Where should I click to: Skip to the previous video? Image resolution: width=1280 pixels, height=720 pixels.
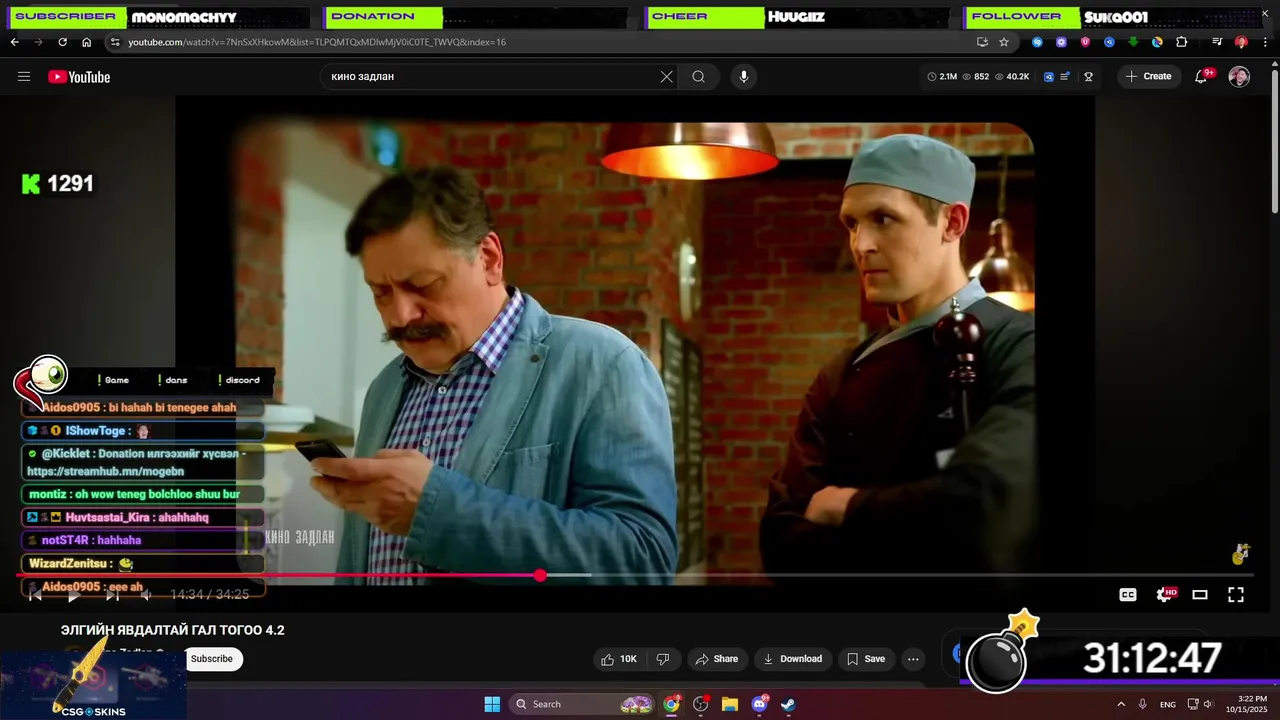[35, 595]
